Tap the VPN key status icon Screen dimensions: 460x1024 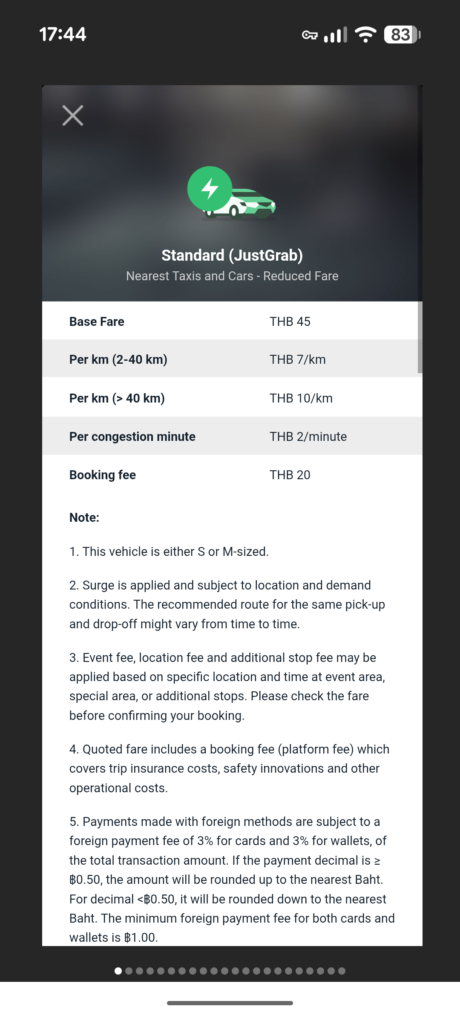pos(310,35)
